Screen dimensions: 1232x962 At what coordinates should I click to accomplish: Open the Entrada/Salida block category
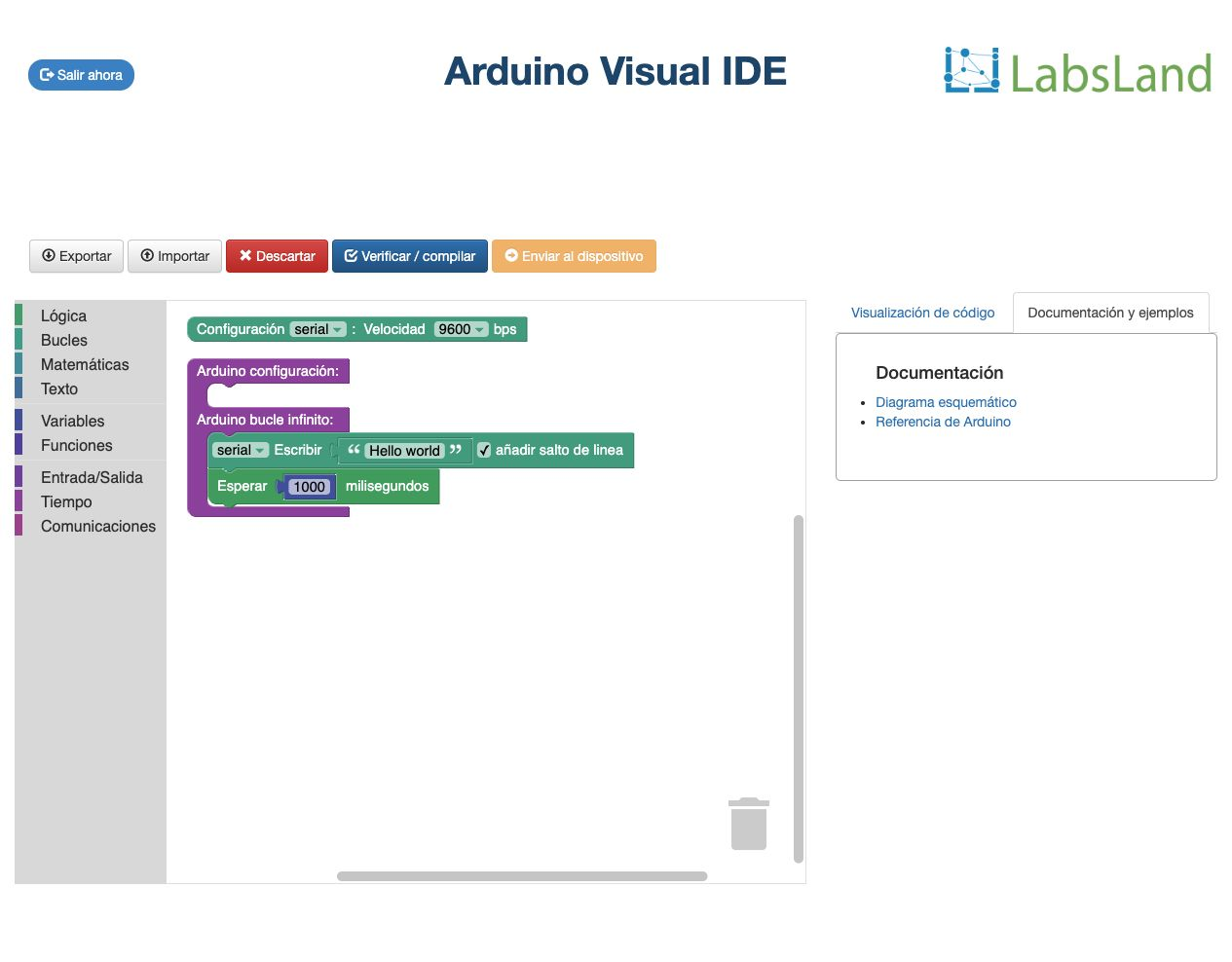click(91, 477)
